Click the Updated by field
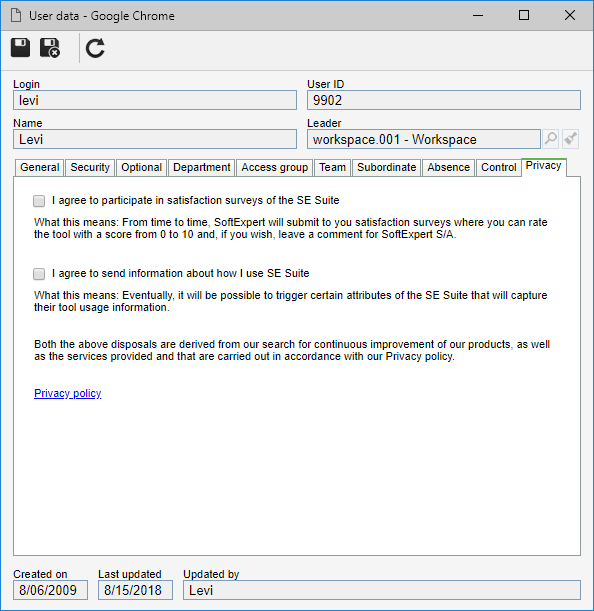This screenshot has height=611, width=594. pos(382,590)
